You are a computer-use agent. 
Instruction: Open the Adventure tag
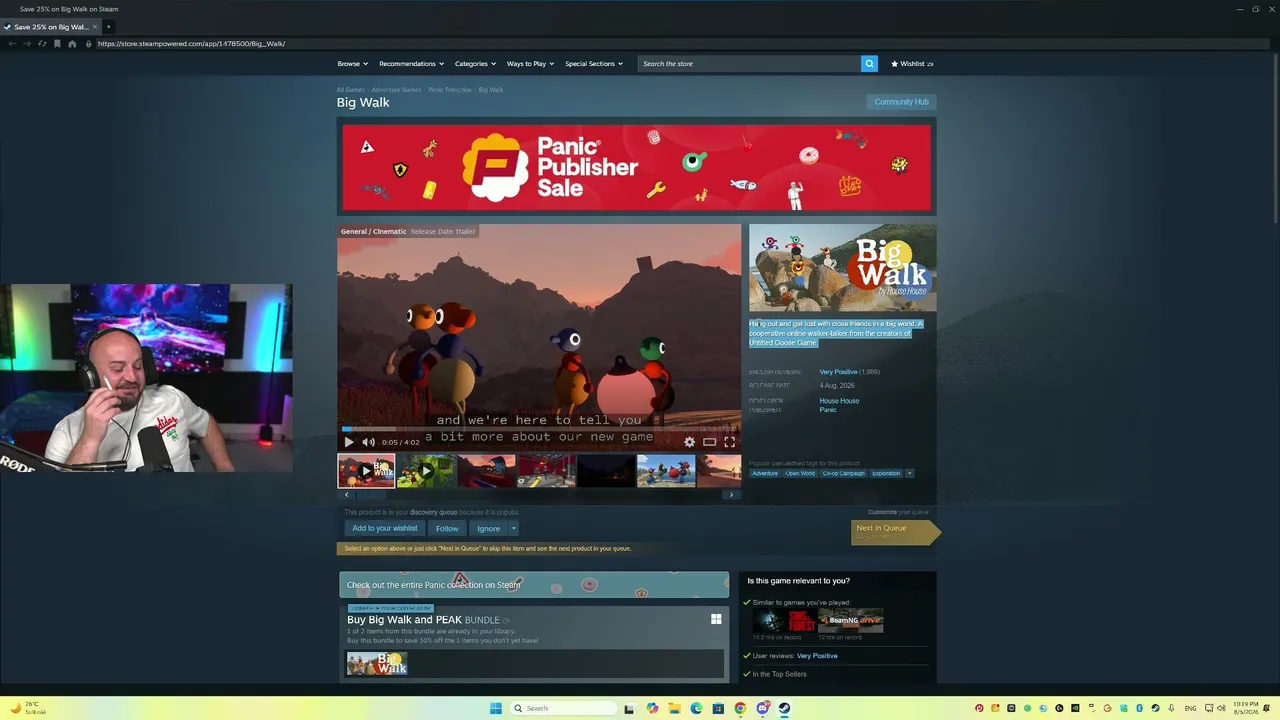coord(765,473)
